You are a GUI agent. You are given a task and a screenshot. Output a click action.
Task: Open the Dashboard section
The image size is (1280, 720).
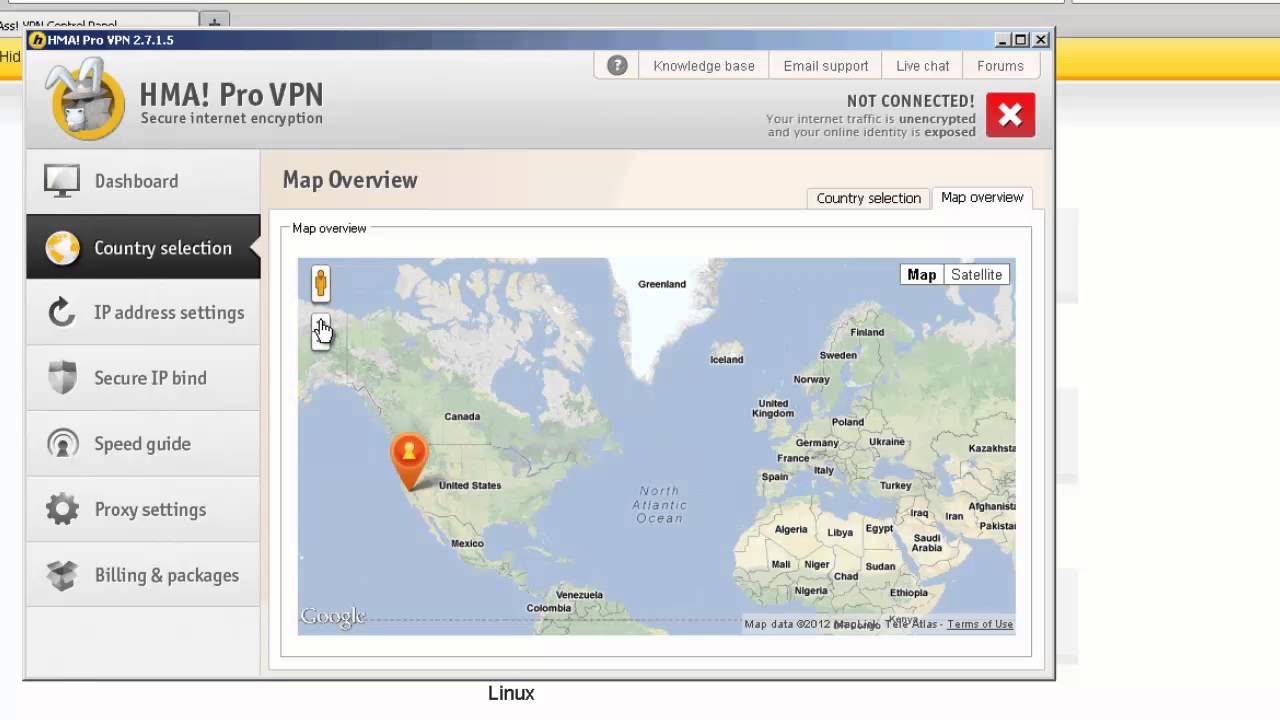143,181
